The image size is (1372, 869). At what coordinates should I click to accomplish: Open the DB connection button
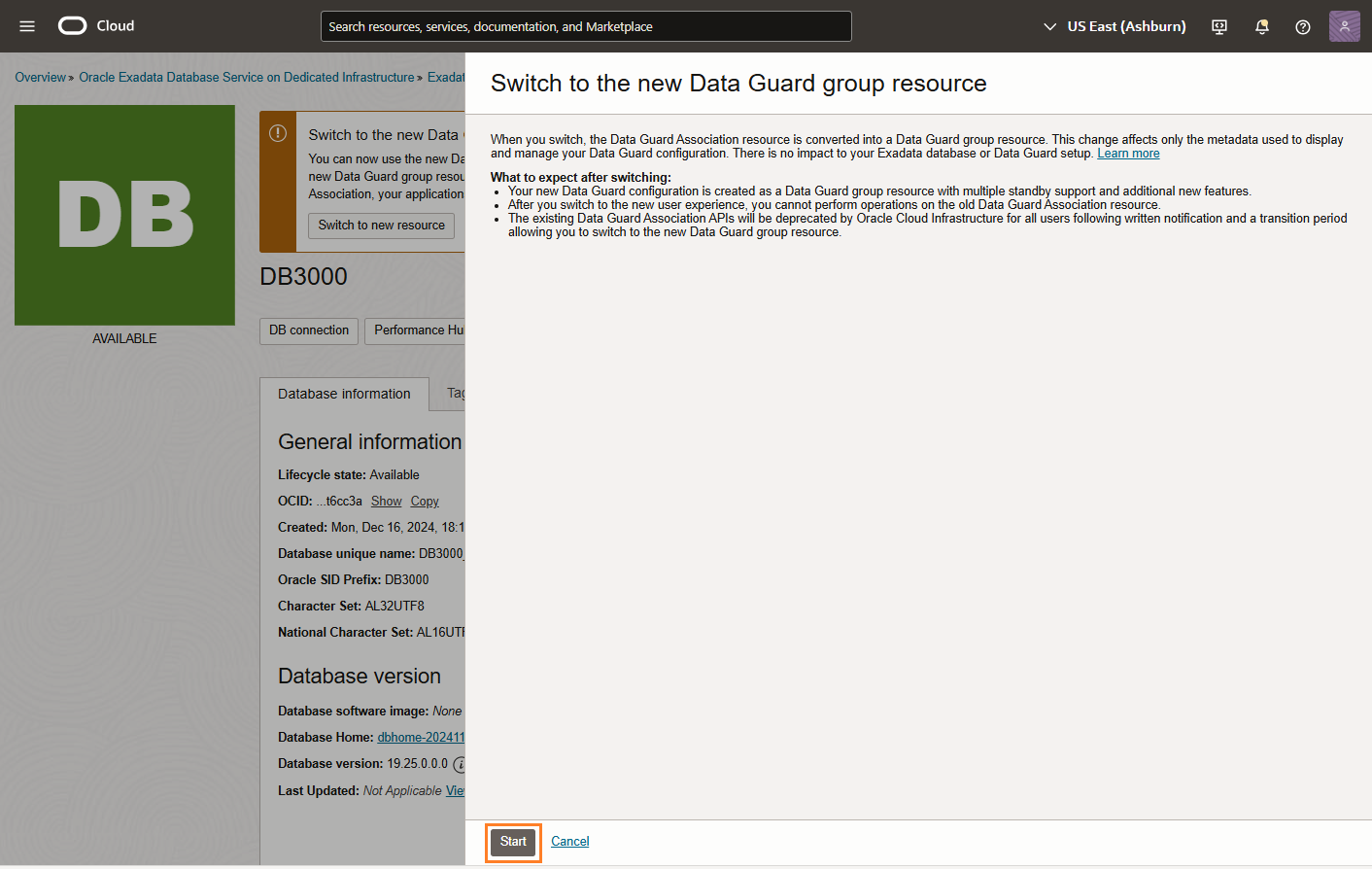[x=309, y=330]
